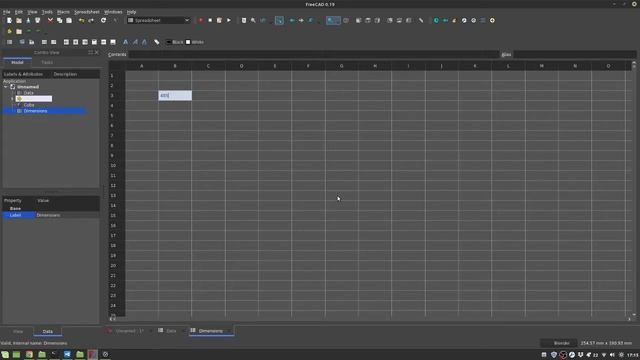Select the Dimensions spreadsheet in tree
Screen dimensions: 640x360
(x=35, y=111)
